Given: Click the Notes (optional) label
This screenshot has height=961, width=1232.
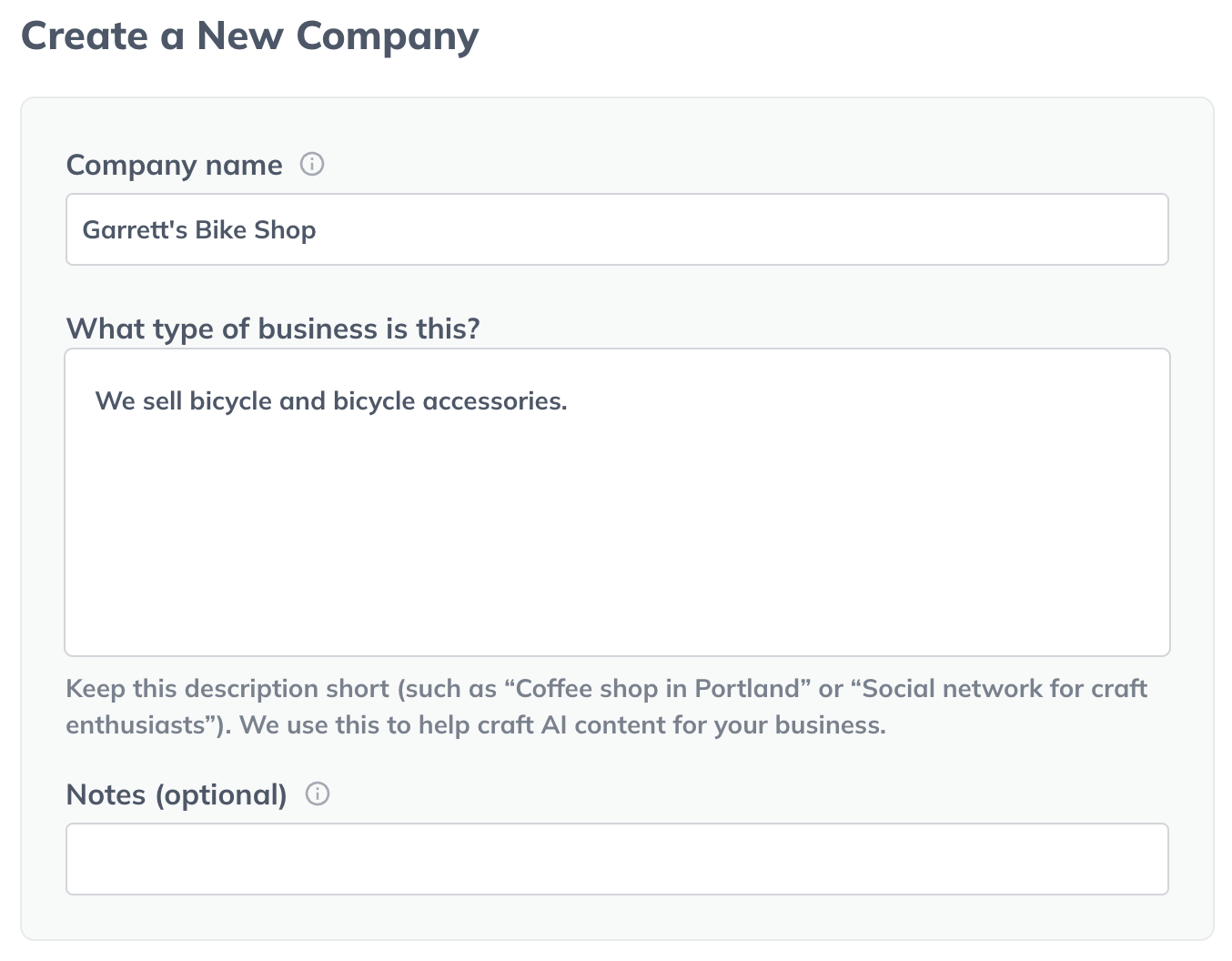Looking at the screenshot, I should coord(177,794).
